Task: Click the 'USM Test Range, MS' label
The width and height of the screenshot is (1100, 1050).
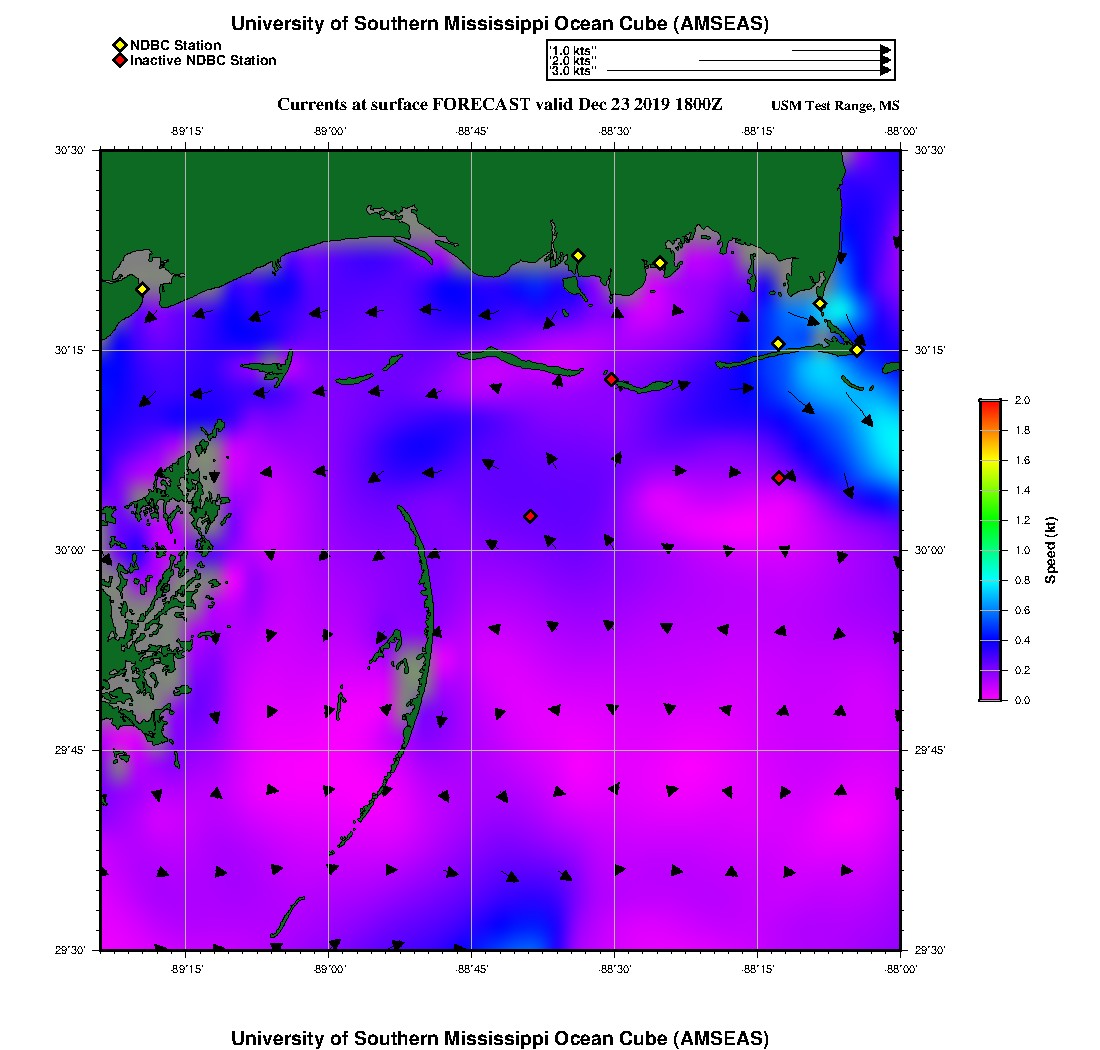Action: click(x=835, y=106)
